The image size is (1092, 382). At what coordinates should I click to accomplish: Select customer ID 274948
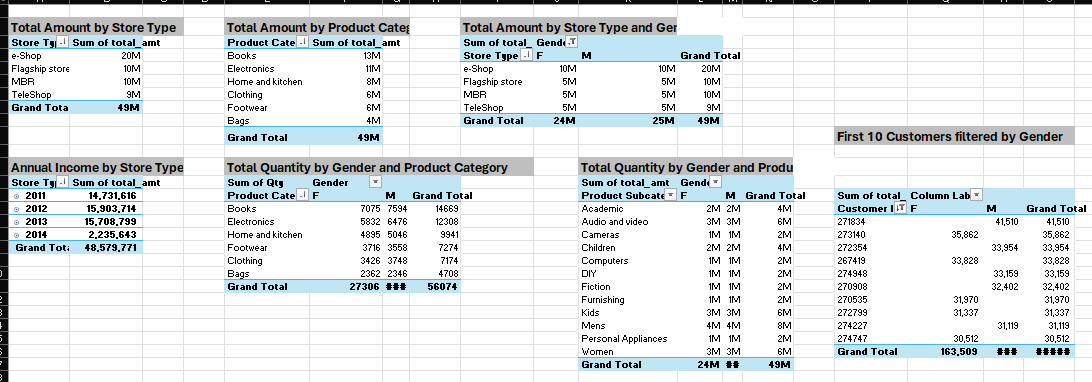pyautogui.click(x=871, y=273)
